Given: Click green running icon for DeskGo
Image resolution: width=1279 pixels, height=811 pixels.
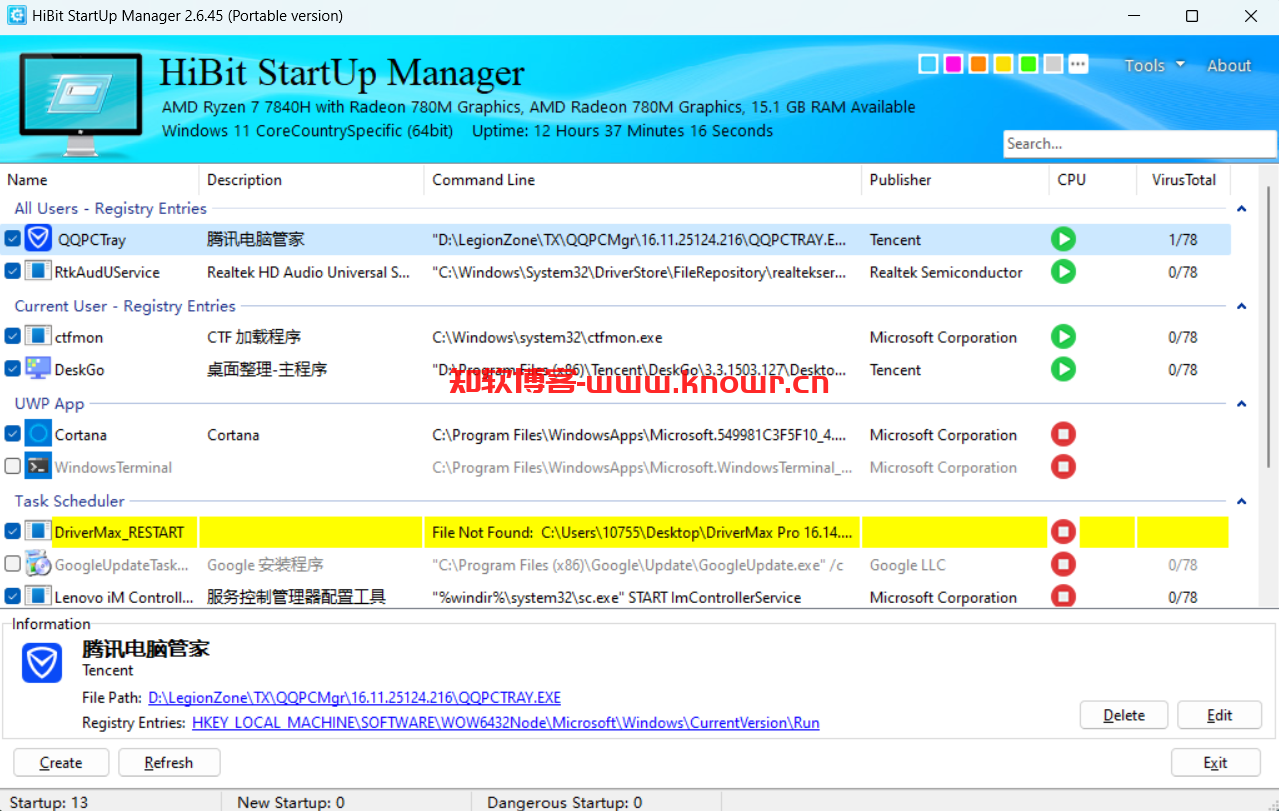Looking at the screenshot, I should tap(1063, 369).
